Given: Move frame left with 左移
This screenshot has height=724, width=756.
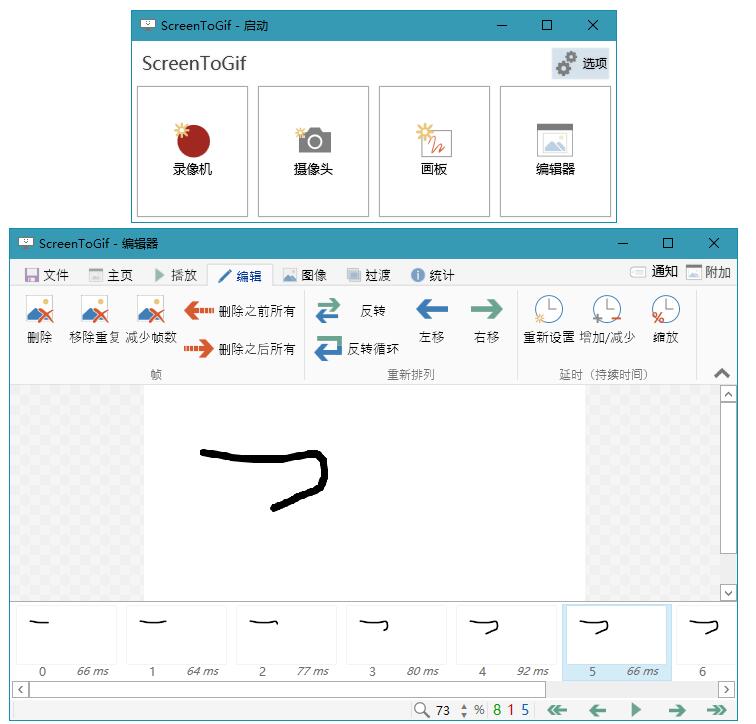Looking at the screenshot, I should pyautogui.click(x=432, y=320).
